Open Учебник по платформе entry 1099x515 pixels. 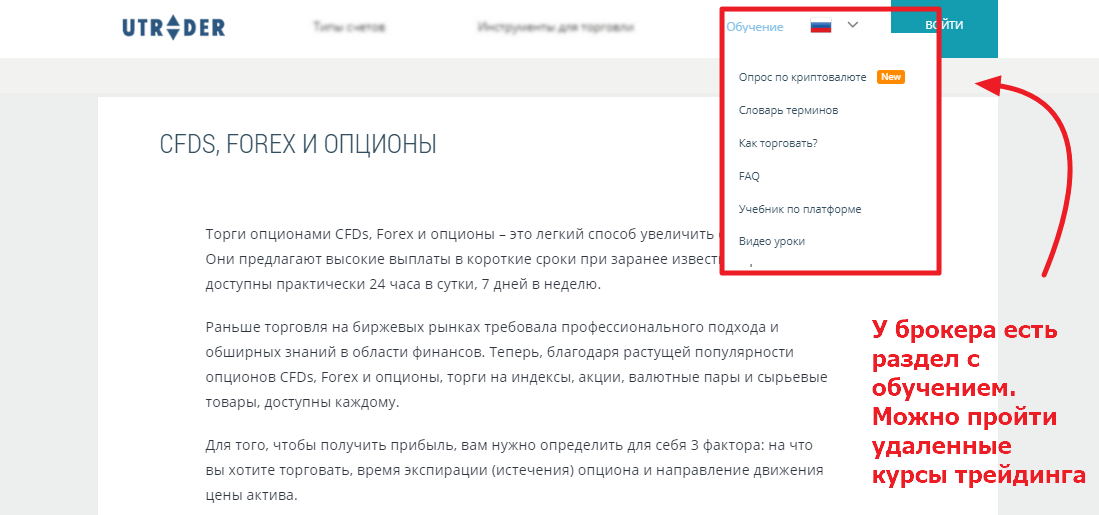pyautogui.click(x=800, y=209)
